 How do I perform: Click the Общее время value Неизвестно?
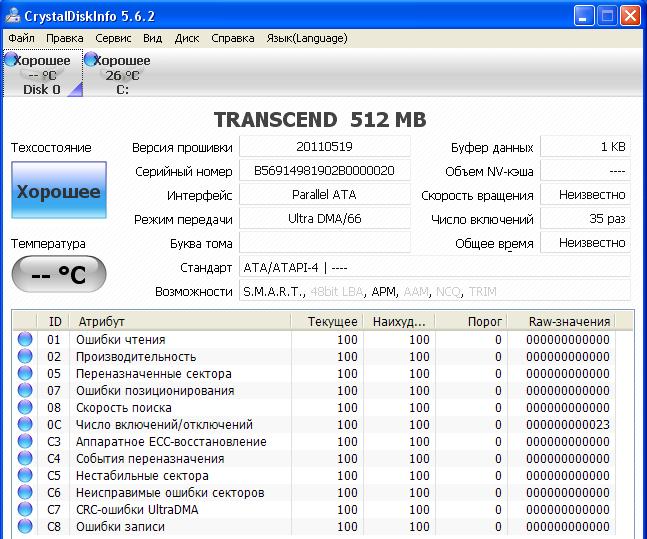[x=586, y=242]
